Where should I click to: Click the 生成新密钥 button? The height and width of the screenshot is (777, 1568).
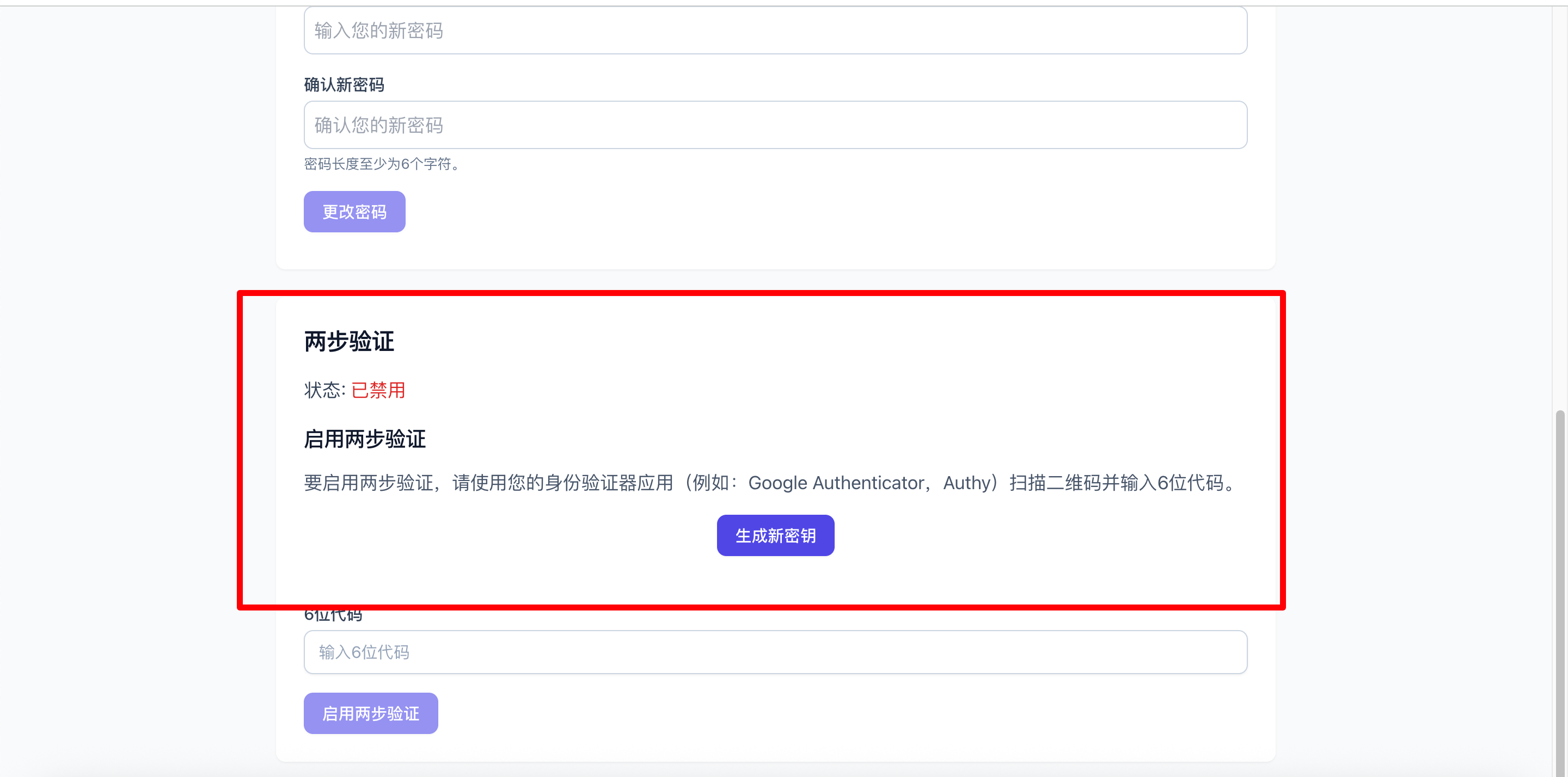click(x=775, y=535)
